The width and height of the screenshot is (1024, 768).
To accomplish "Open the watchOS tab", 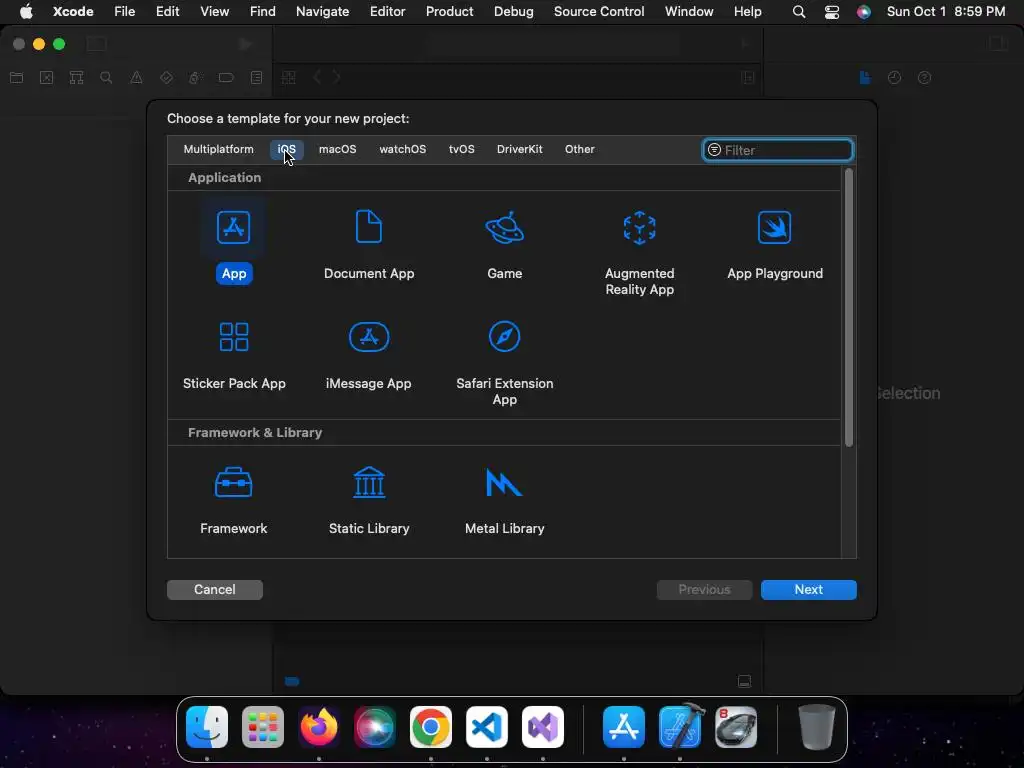I will (x=402, y=149).
